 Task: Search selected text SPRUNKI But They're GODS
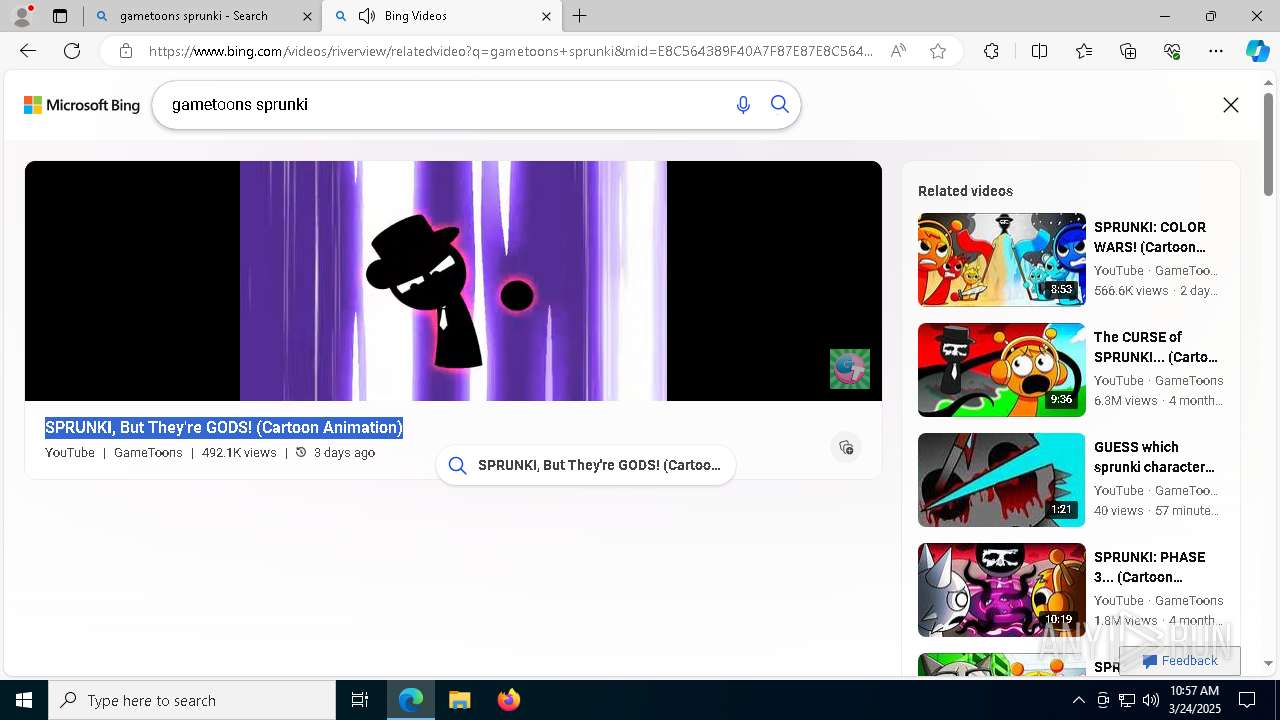pyautogui.click(x=586, y=465)
